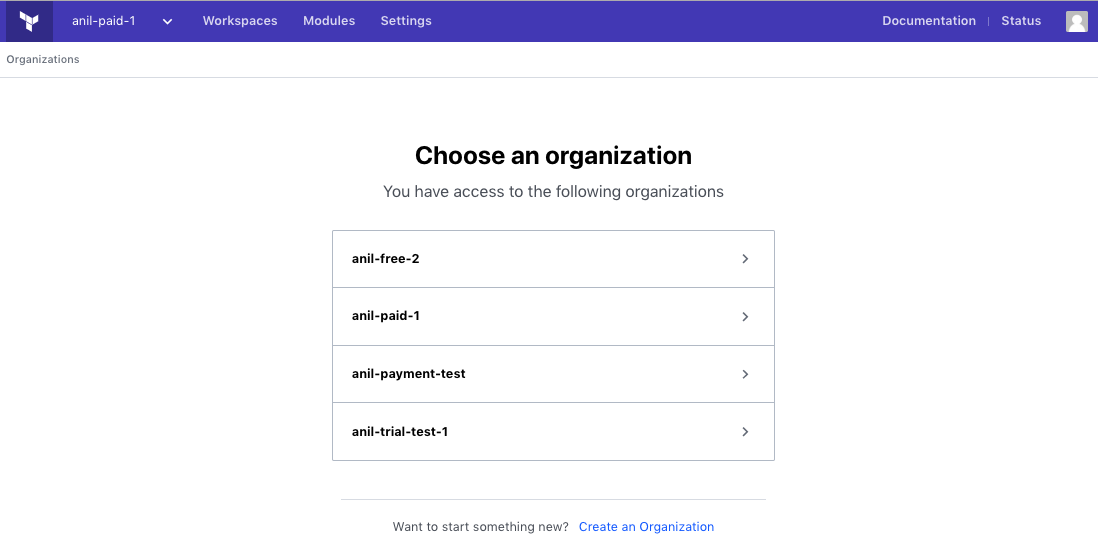This screenshot has height=552, width=1098.
Task: Open the Modules navigation item
Action: tap(329, 21)
